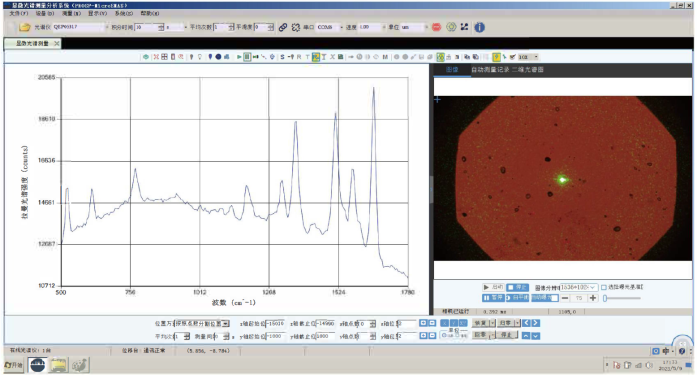Open the 10% zoom dropdown in the spectrum toolbar
This screenshot has width=698, height=375.
tap(536, 57)
